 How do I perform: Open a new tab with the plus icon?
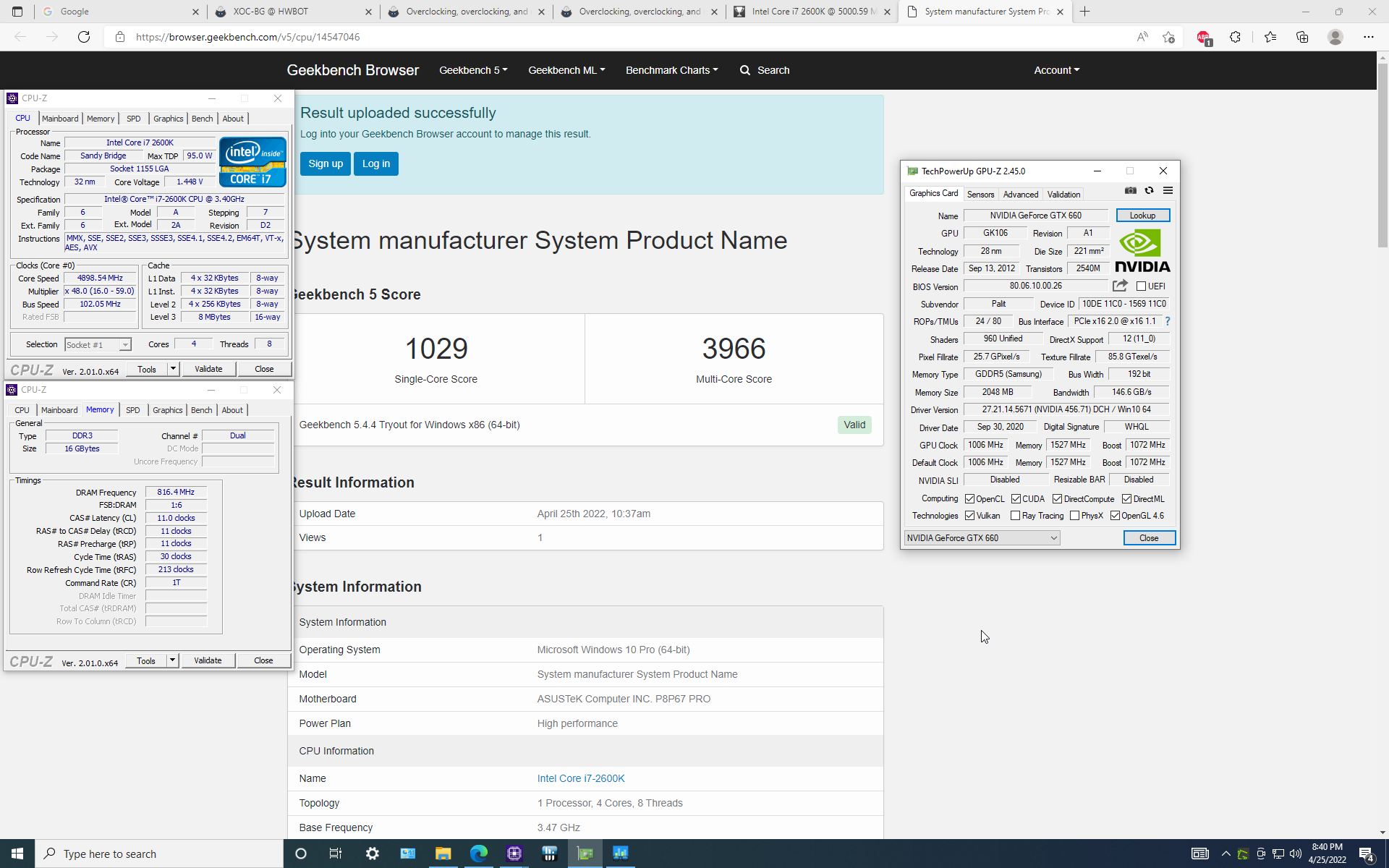point(1084,12)
